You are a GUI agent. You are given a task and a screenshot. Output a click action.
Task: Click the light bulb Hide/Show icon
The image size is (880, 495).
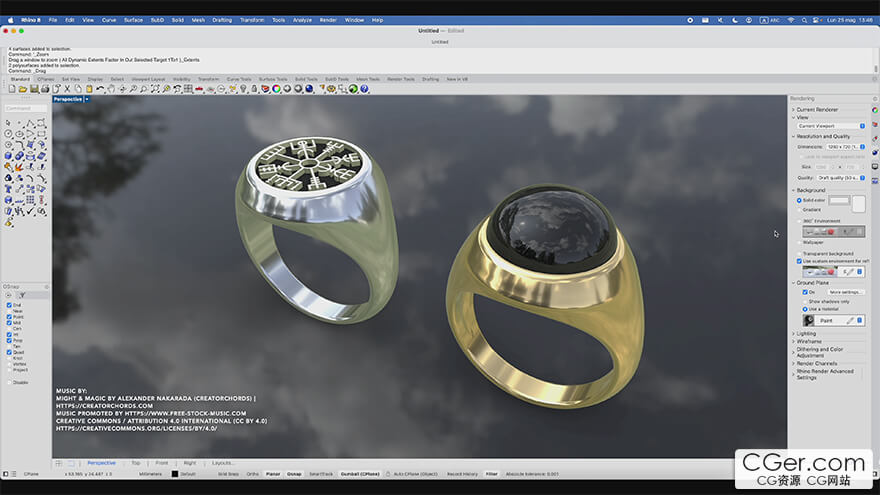(244, 89)
